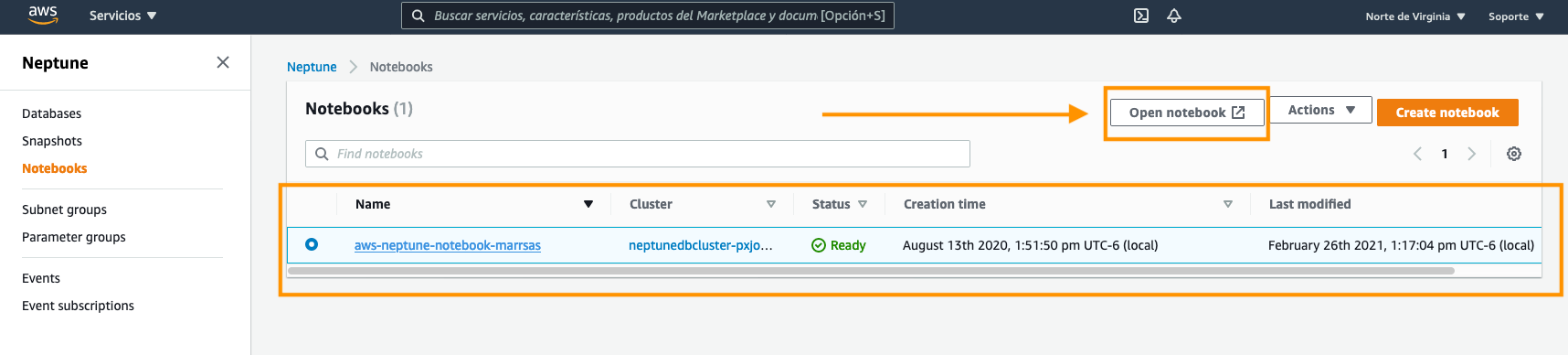Expand the Soporte menu
This screenshot has height=355, width=1568.
1516,16
